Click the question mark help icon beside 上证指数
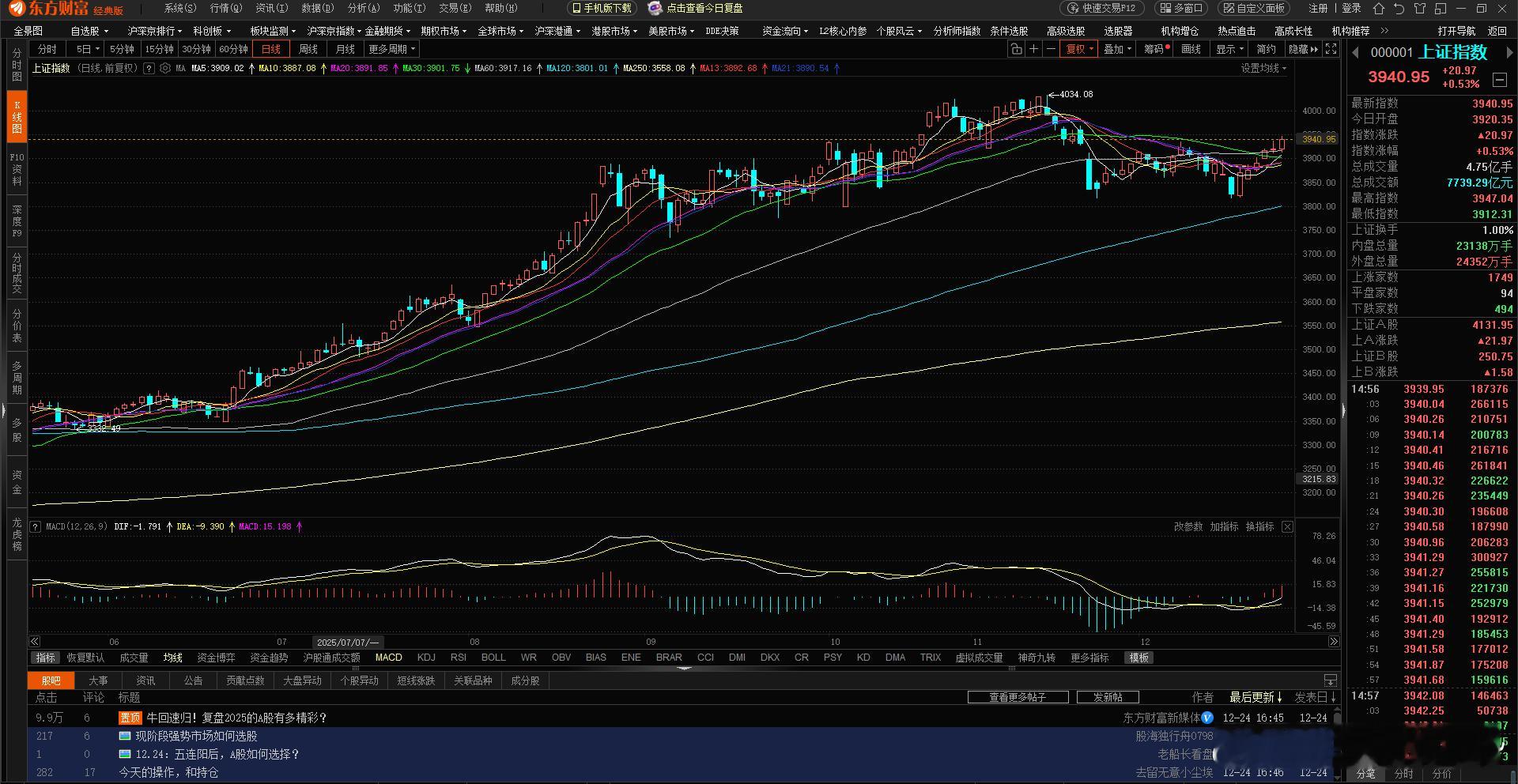1518x784 pixels. 148,68
